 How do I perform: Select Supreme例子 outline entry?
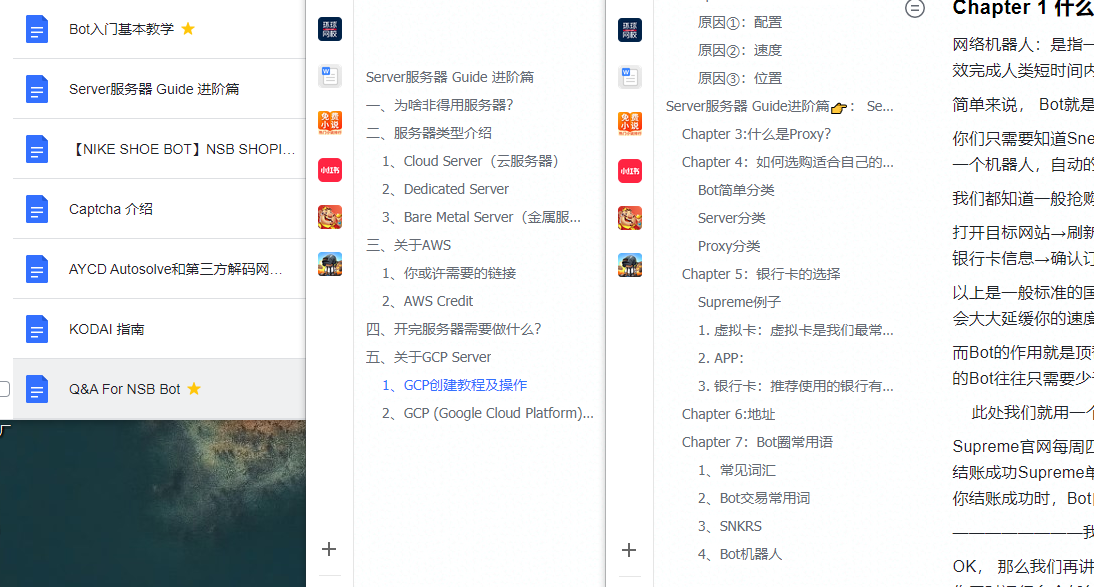point(739,302)
